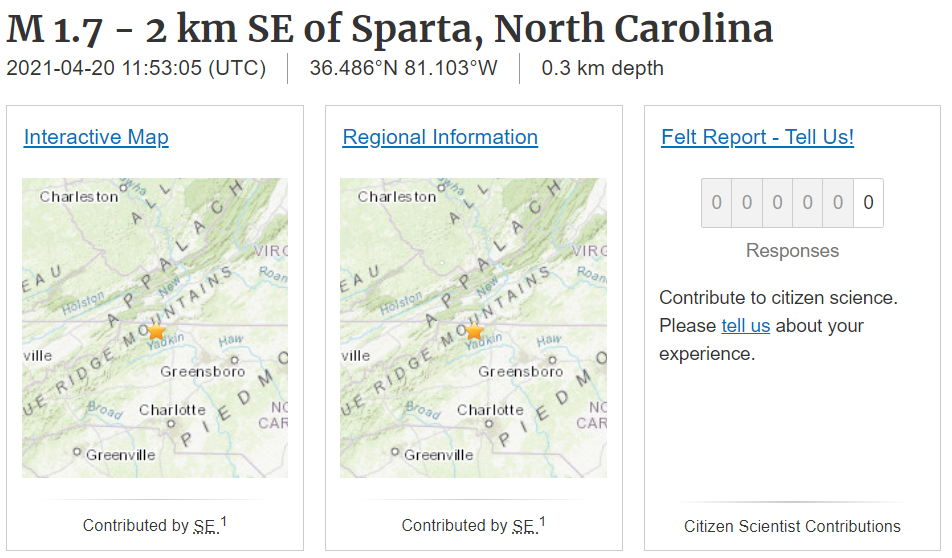Click Greenville city marker on Interactive Map
Image resolution: width=952 pixels, height=558 pixels.
[77, 452]
